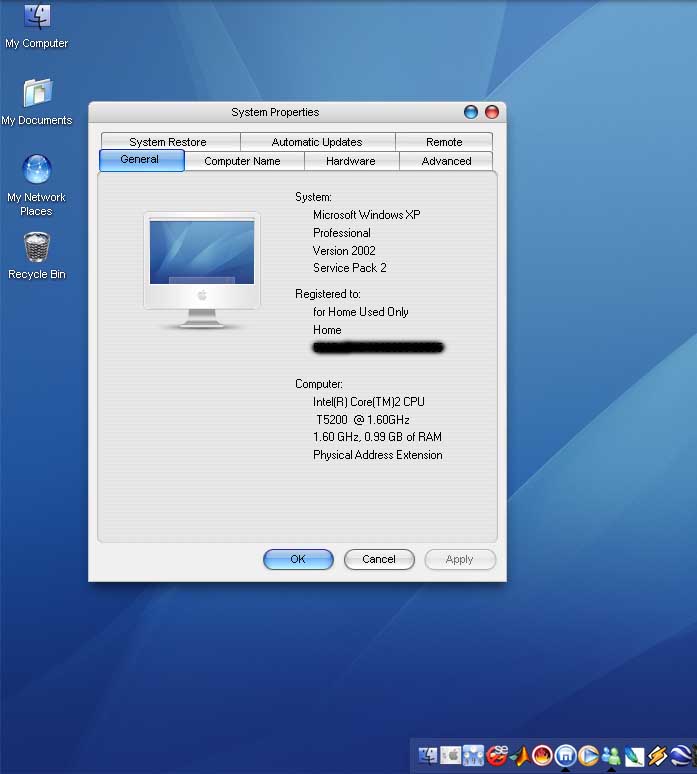
Task: Confirm with the OK button
Action: click(298, 559)
